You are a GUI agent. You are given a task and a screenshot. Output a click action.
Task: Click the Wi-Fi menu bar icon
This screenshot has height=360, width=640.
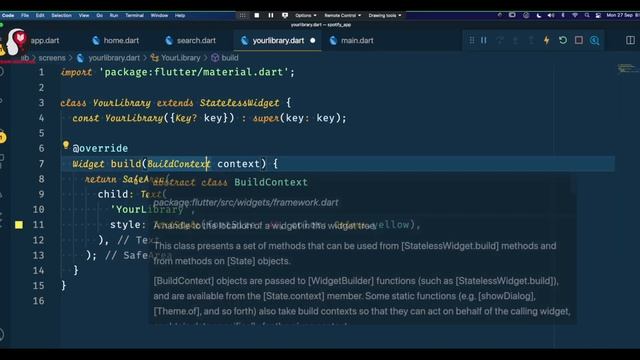575,16
